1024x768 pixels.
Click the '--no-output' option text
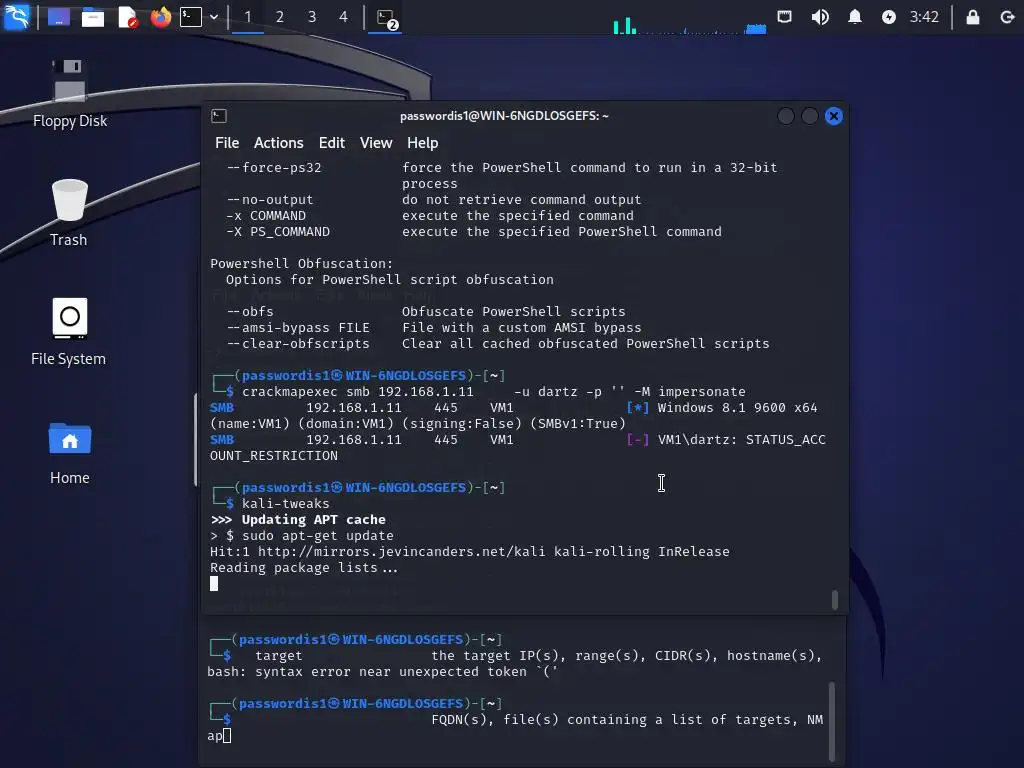(x=270, y=200)
